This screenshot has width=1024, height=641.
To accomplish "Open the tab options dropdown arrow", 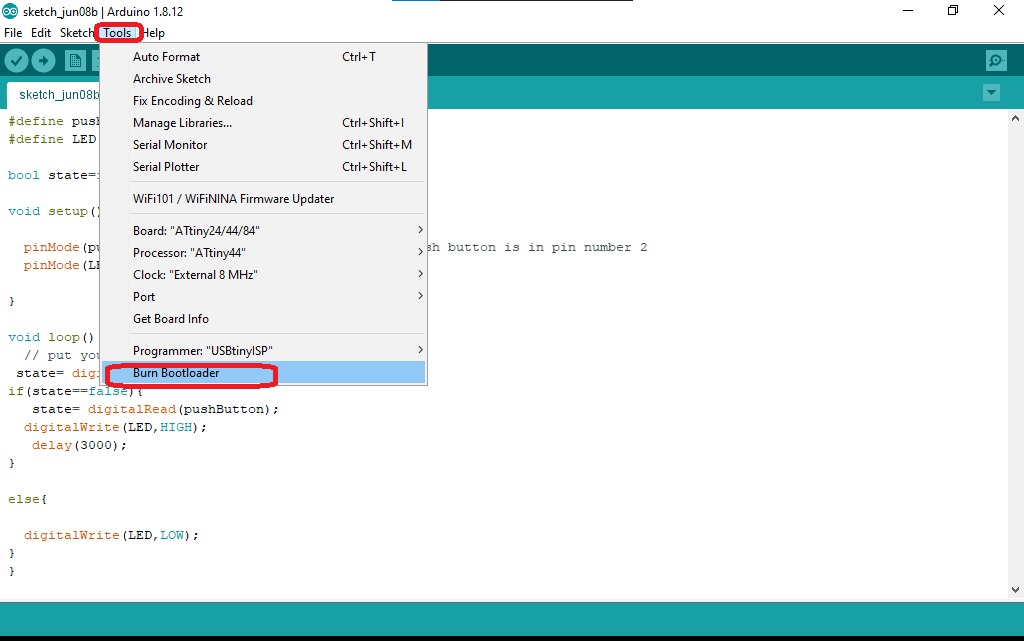I will point(991,93).
